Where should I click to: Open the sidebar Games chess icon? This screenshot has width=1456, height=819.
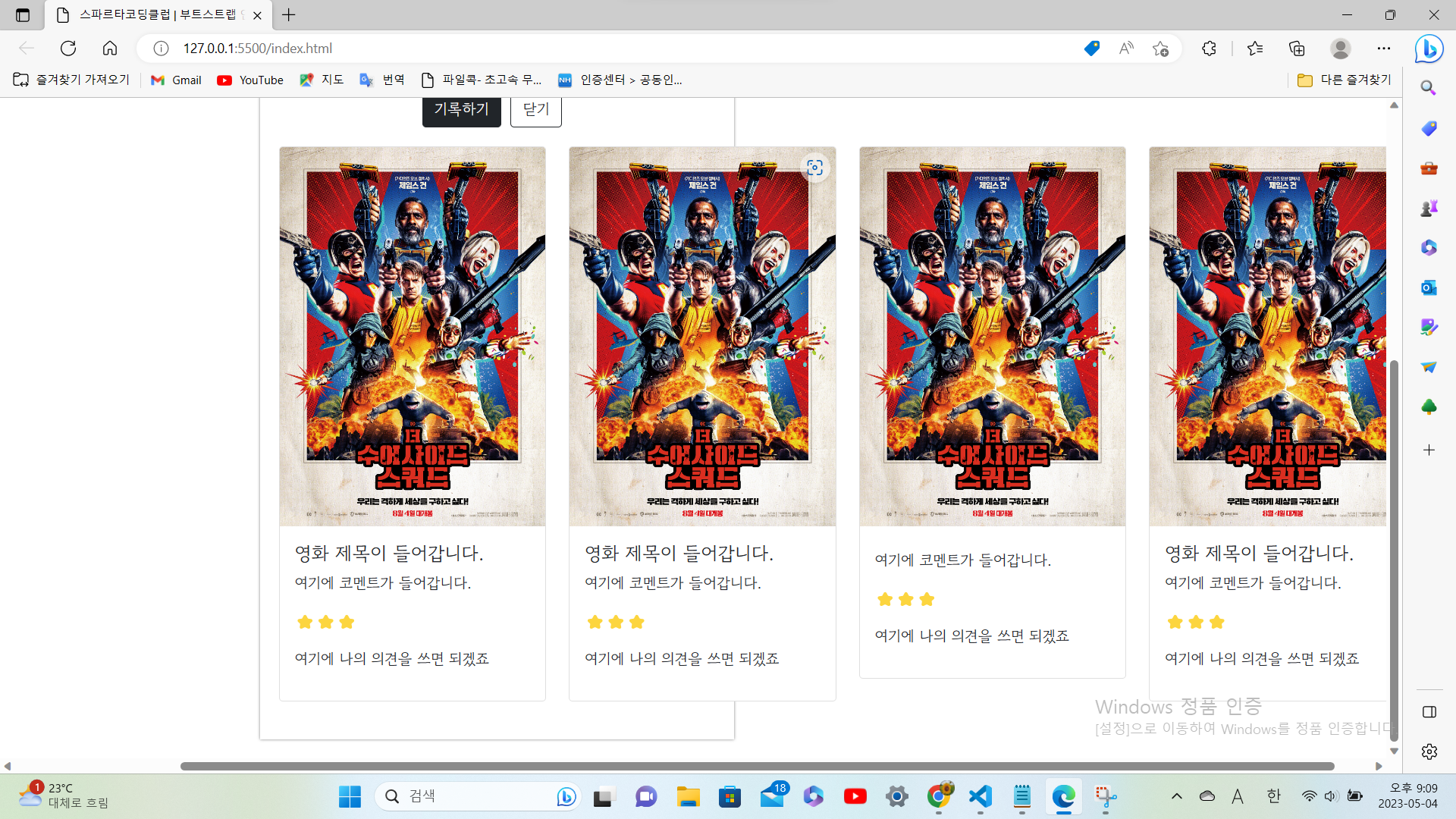tap(1429, 208)
